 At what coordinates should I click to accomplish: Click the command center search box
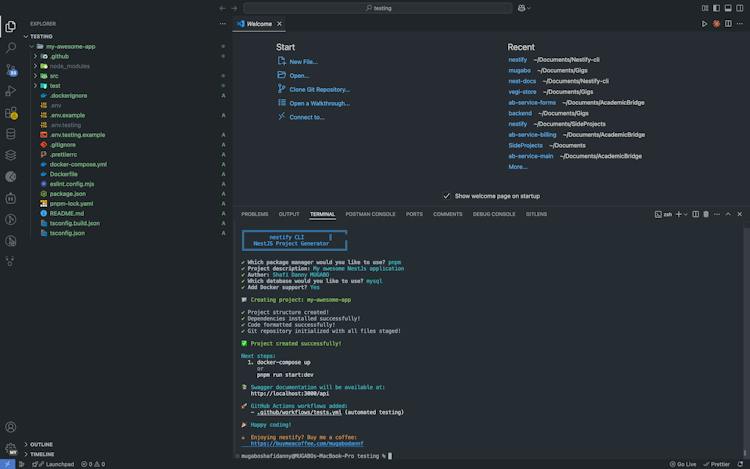[378, 8]
